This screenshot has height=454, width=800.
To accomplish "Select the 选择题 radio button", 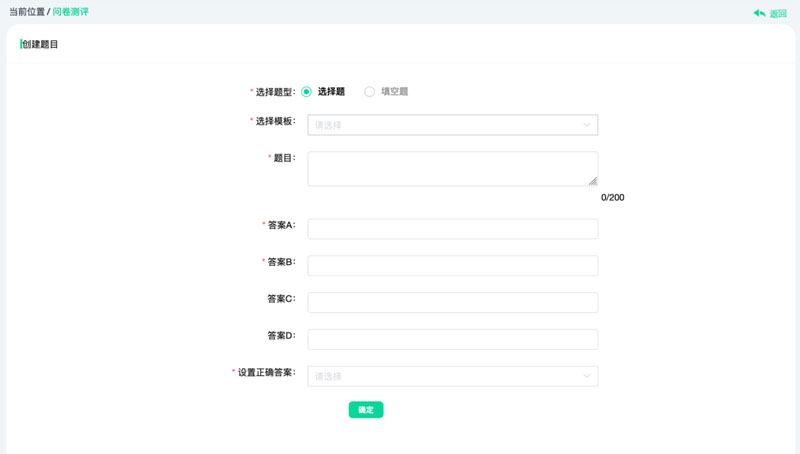I will (x=307, y=92).
